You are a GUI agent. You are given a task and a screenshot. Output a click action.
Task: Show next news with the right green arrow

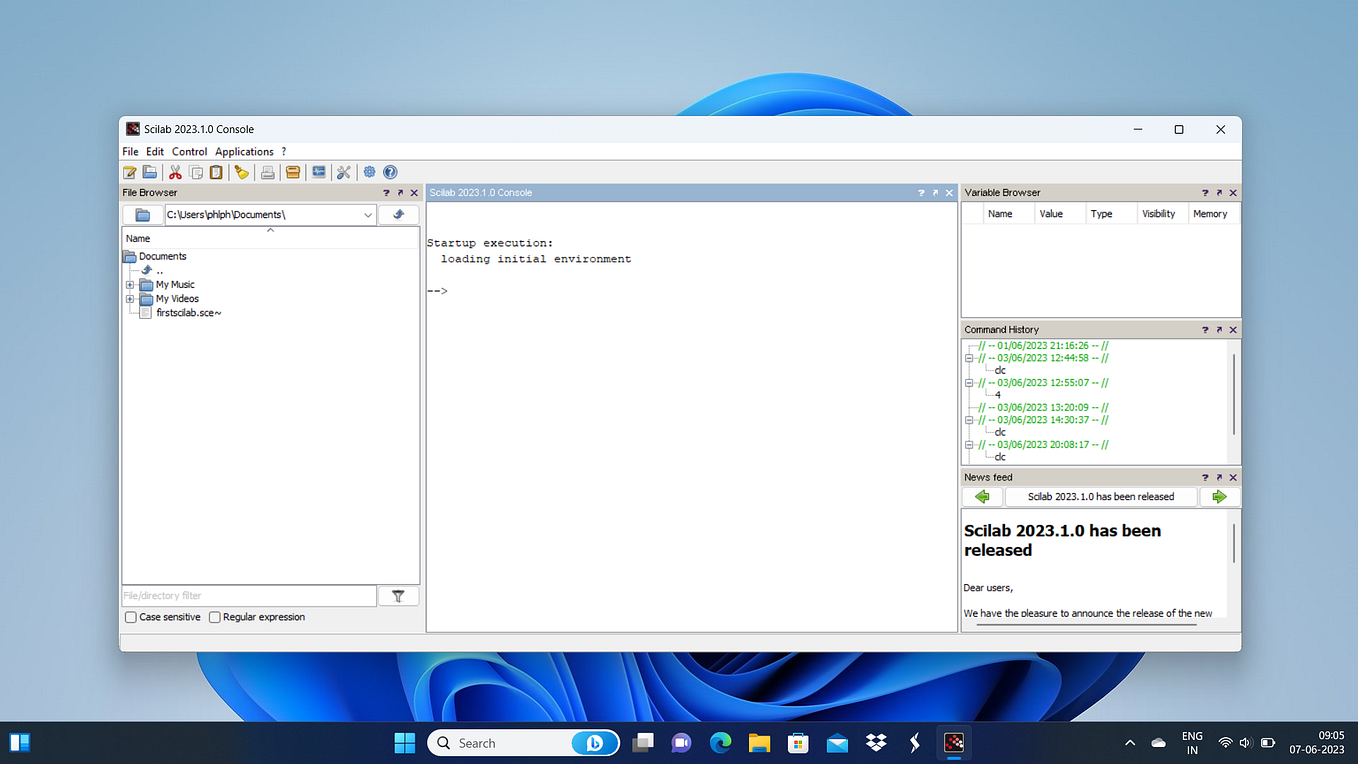click(1219, 497)
